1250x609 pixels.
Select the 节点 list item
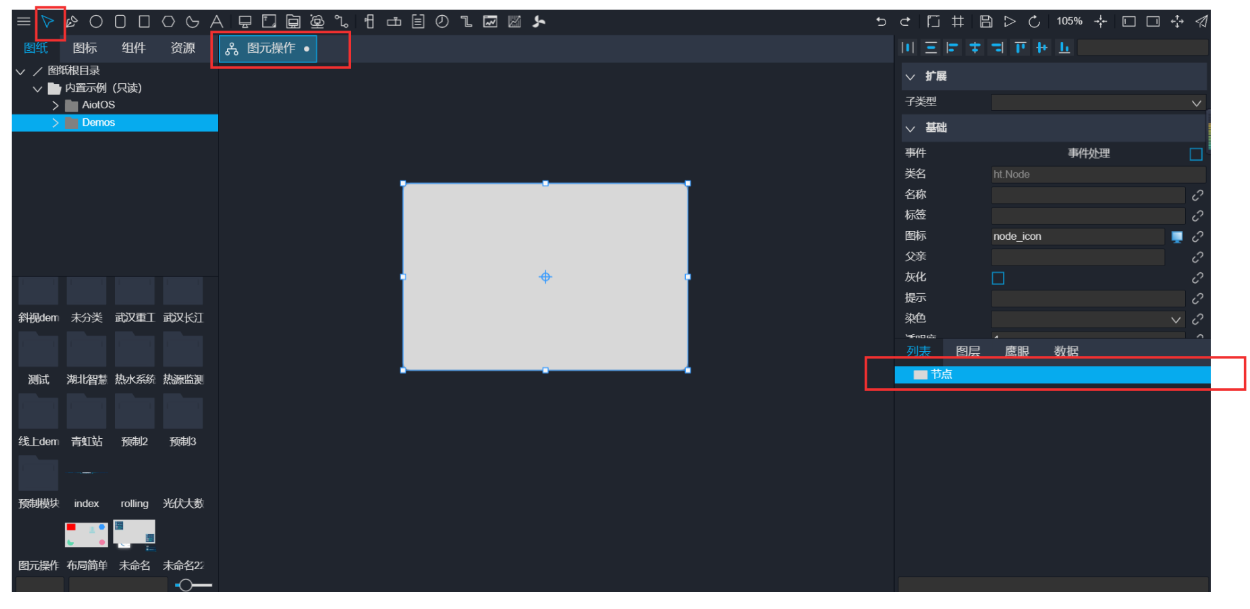pyautogui.click(x=941, y=374)
